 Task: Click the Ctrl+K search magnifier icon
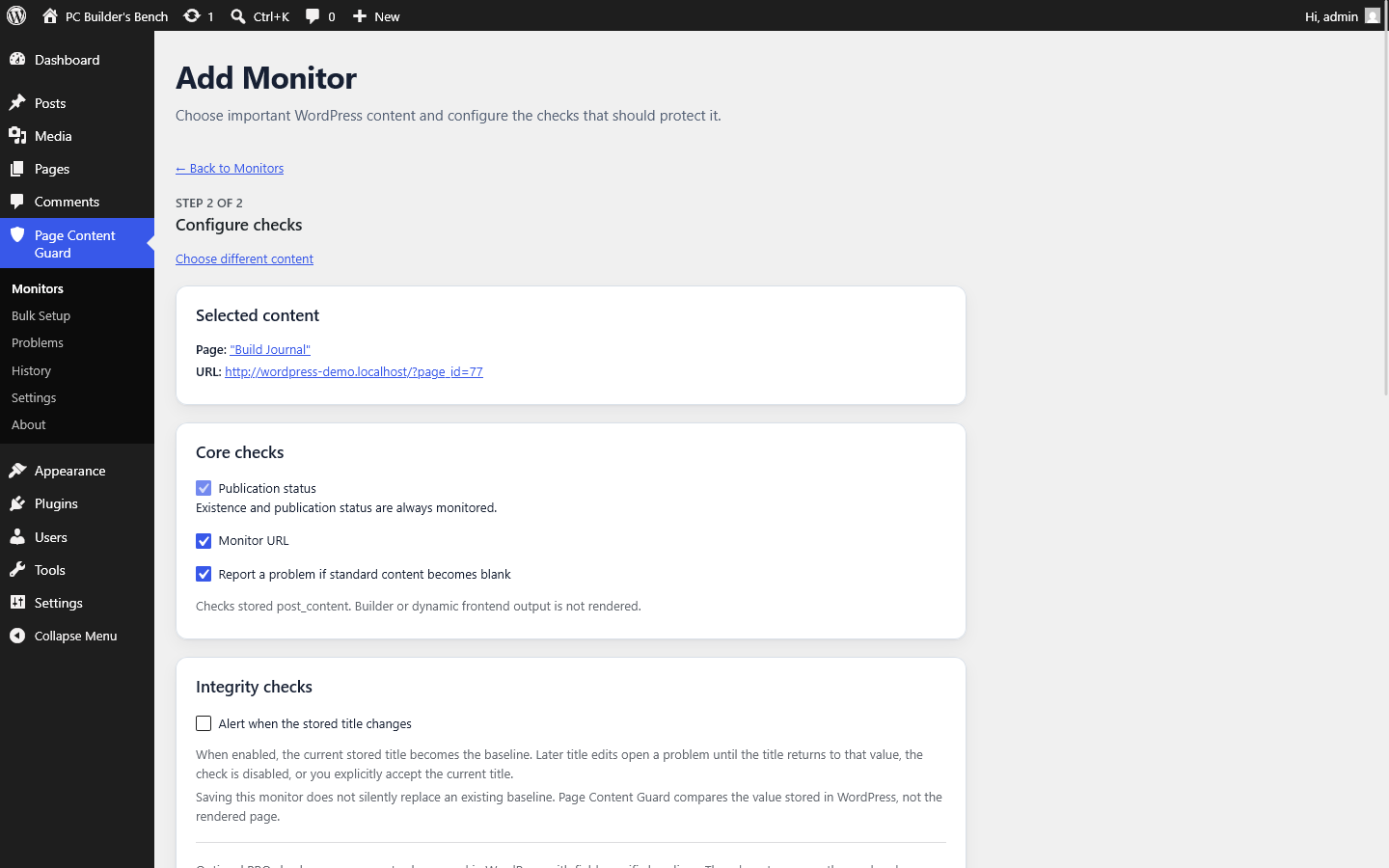[x=238, y=15]
